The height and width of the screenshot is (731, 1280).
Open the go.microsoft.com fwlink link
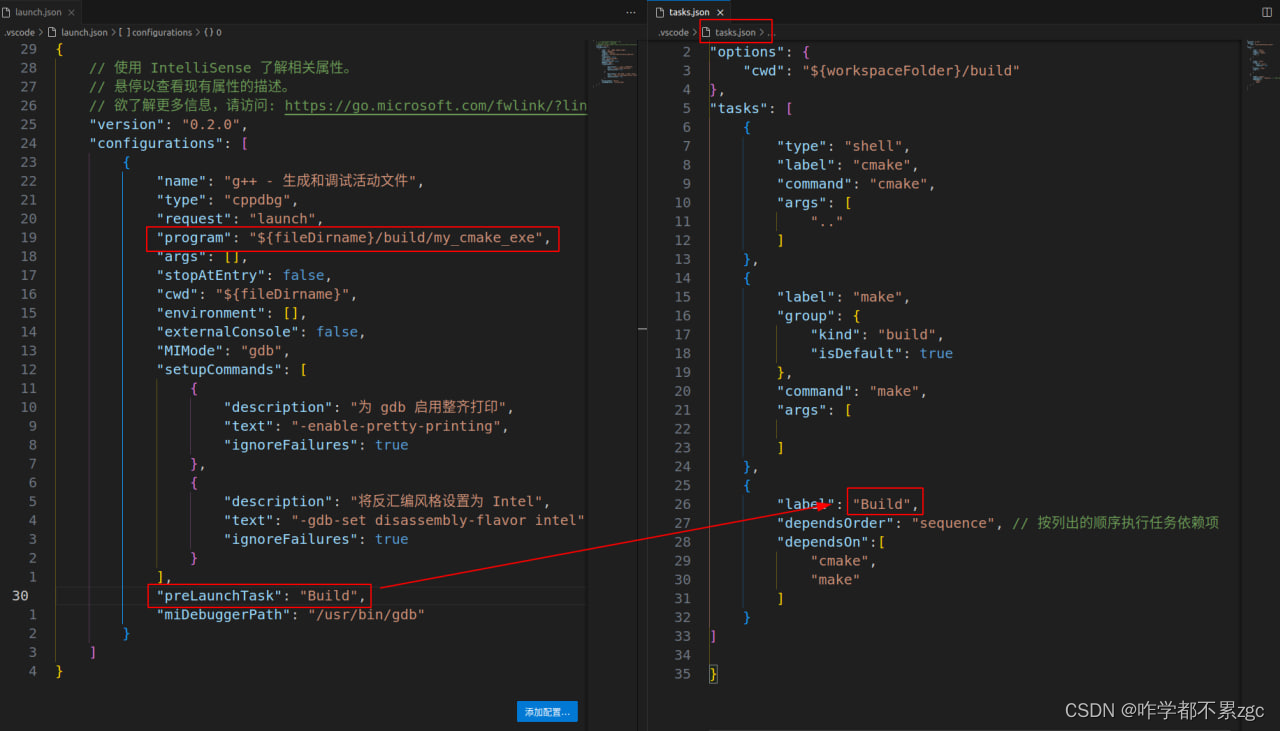437,105
